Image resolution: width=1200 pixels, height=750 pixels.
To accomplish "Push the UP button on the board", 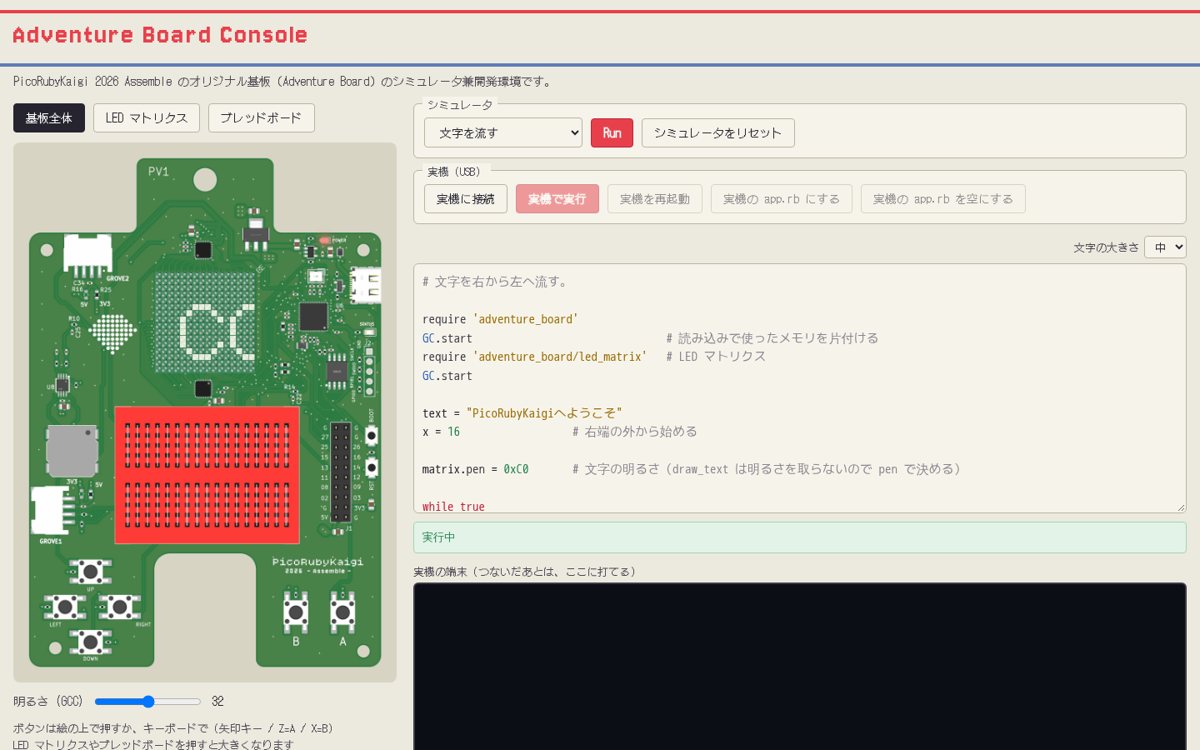I will point(90,572).
